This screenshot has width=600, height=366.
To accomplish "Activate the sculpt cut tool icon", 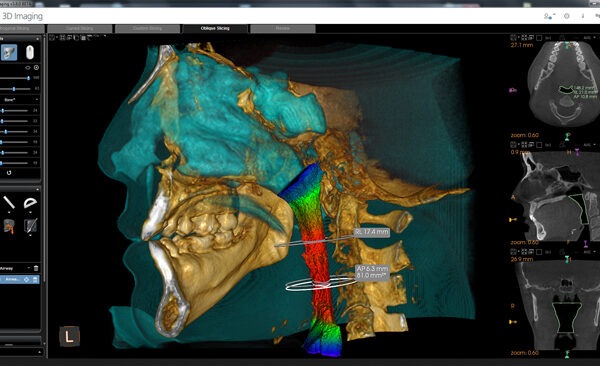I will (x=30, y=226).
